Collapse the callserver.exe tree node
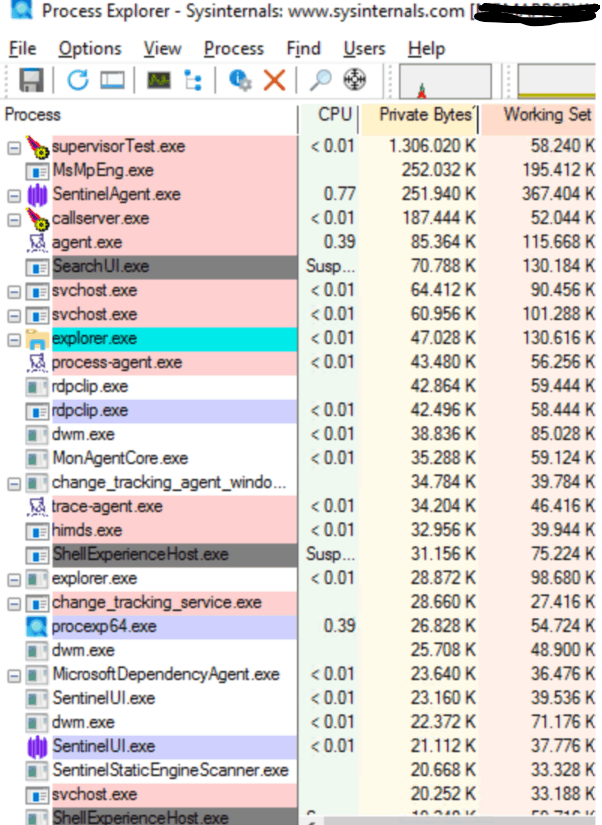The width and height of the screenshot is (602, 825). tap(14, 220)
